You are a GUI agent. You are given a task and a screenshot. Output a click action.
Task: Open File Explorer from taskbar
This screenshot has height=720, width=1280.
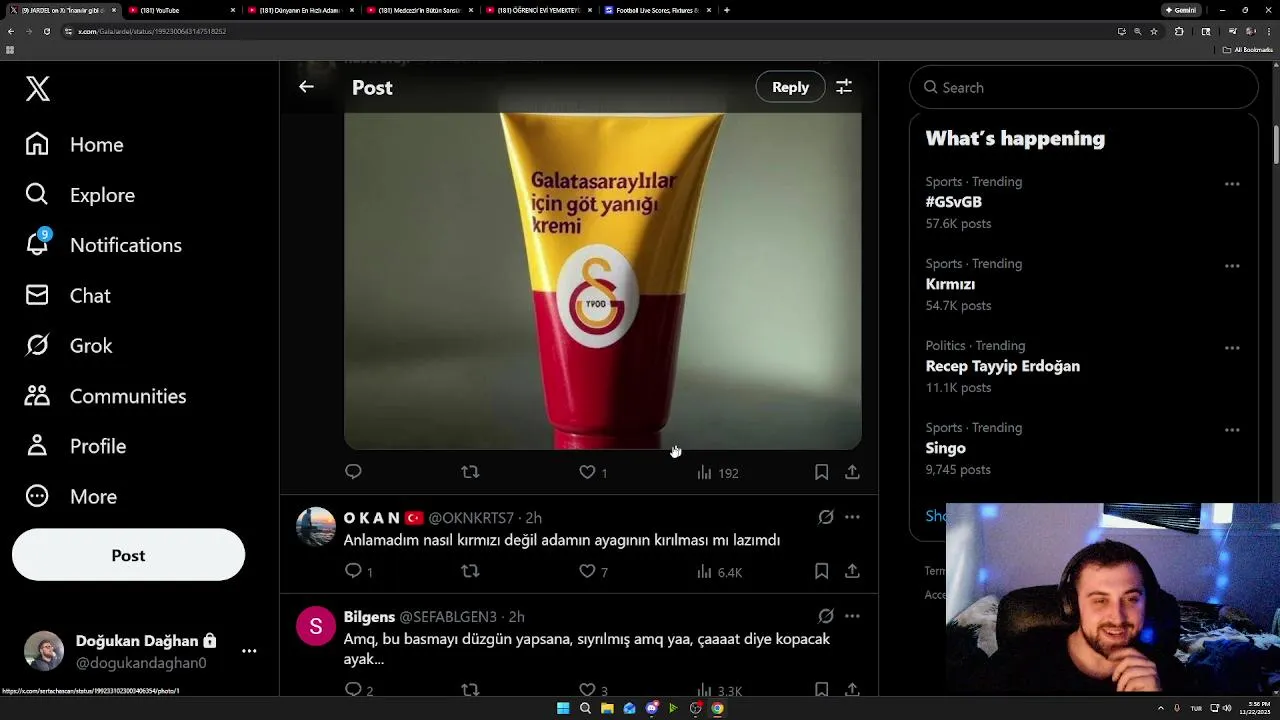[x=607, y=708]
